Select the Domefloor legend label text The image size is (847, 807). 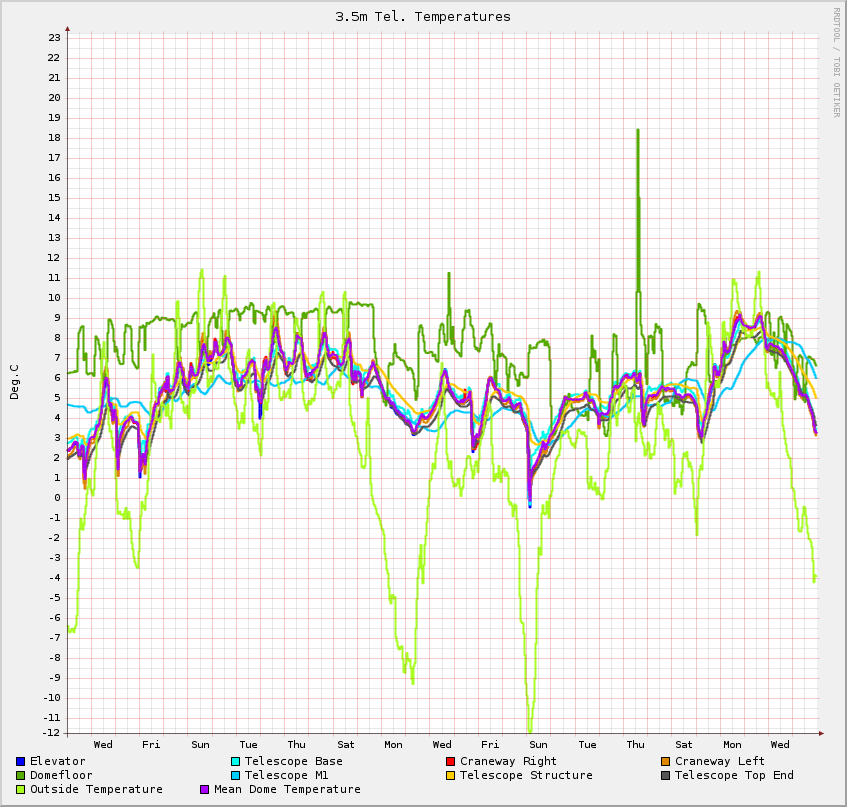61,775
